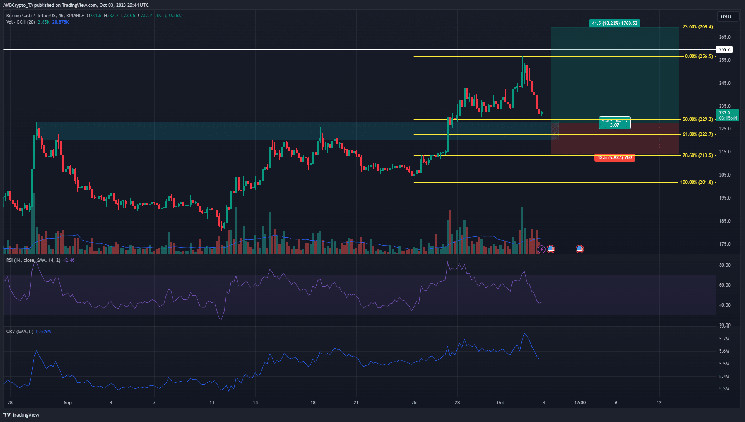Click the 175.0 price axis label
The width and height of the screenshot is (745, 422).
point(725,244)
